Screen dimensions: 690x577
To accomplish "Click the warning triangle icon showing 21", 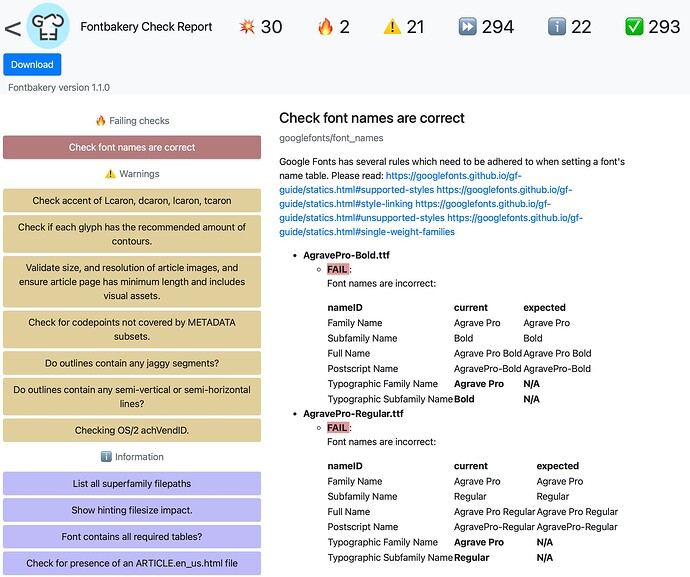I will tap(392, 27).
